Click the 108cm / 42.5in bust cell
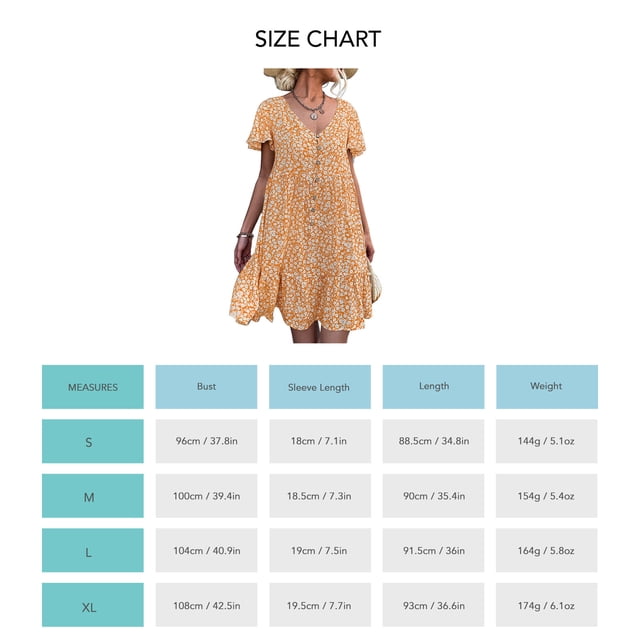This screenshot has height=640, width=640. [x=206, y=605]
